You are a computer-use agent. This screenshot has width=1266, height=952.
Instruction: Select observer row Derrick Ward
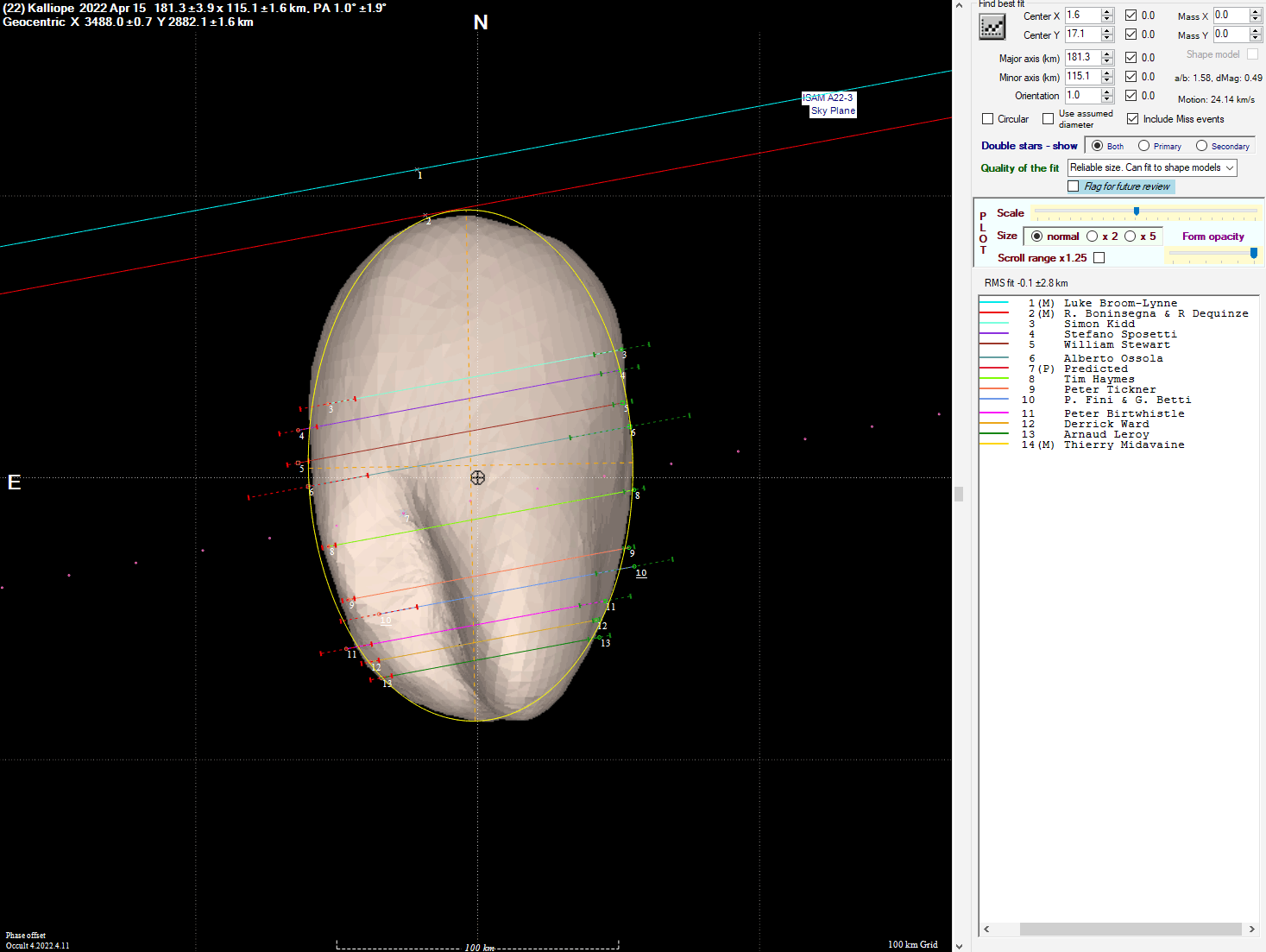click(1119, 424)
